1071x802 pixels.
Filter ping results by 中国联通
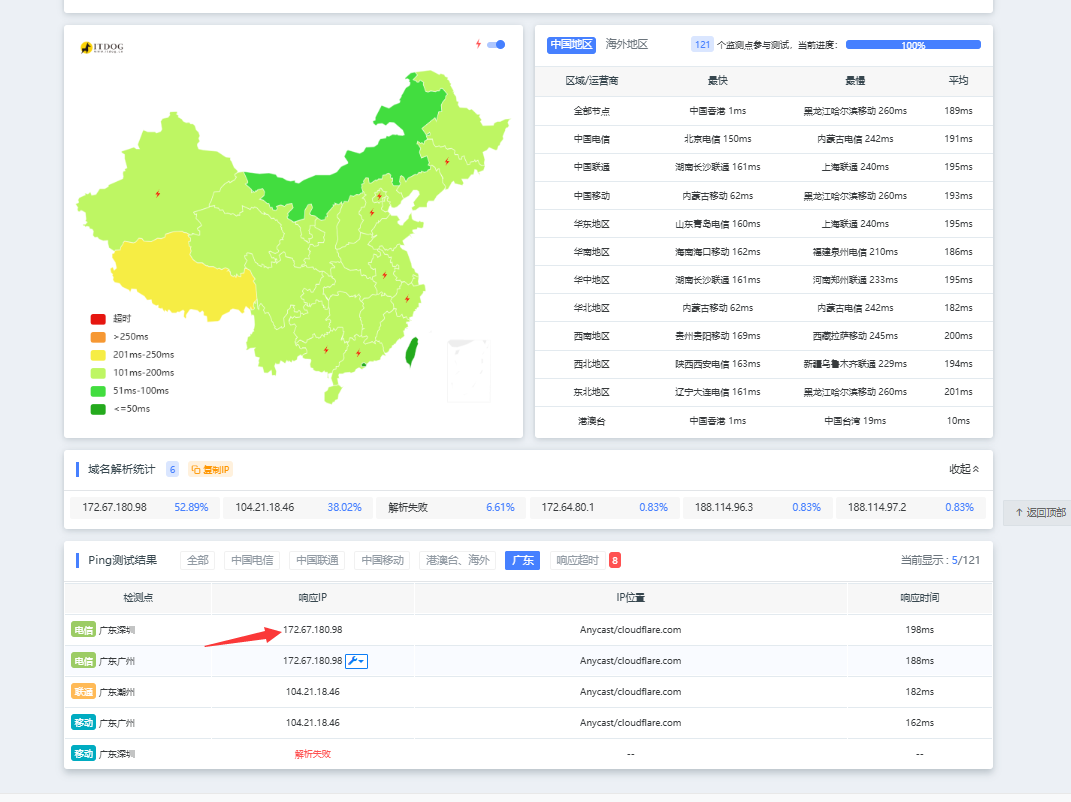tap(317, 560)
